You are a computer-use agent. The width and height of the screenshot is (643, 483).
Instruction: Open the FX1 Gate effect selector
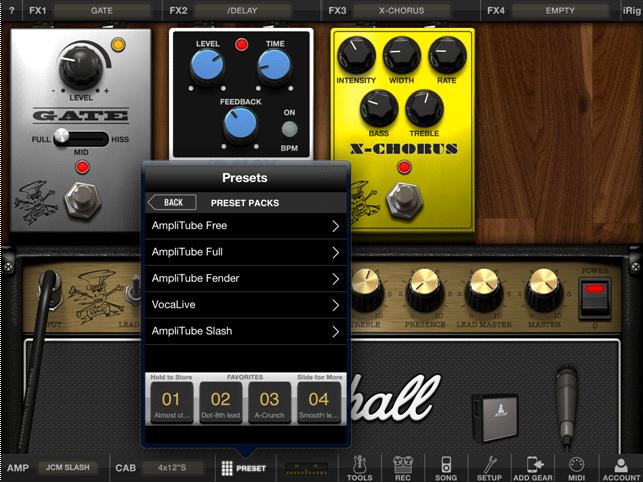[x=102, y=11]
